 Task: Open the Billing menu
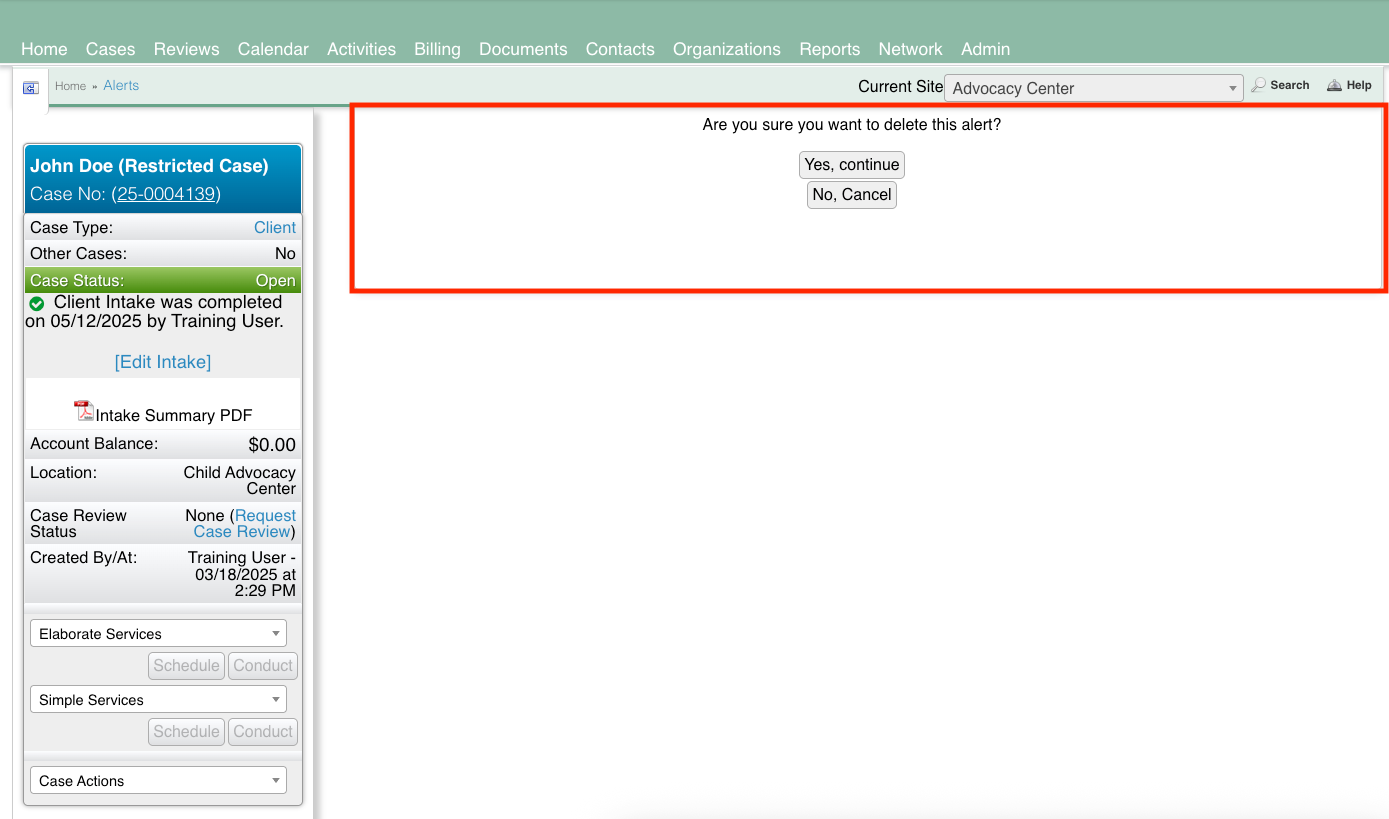click(x=437, y=49)
